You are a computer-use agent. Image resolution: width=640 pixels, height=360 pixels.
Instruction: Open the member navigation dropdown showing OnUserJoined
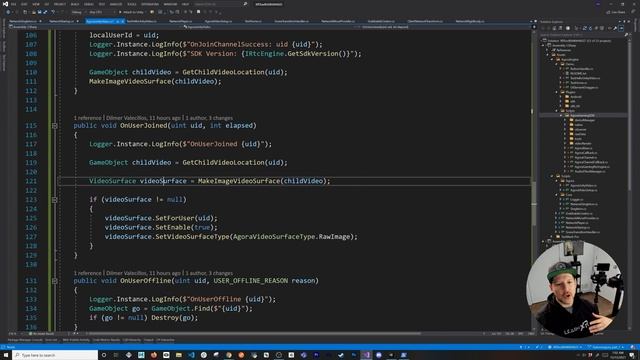pyautogui.click(x=444, y=27)
